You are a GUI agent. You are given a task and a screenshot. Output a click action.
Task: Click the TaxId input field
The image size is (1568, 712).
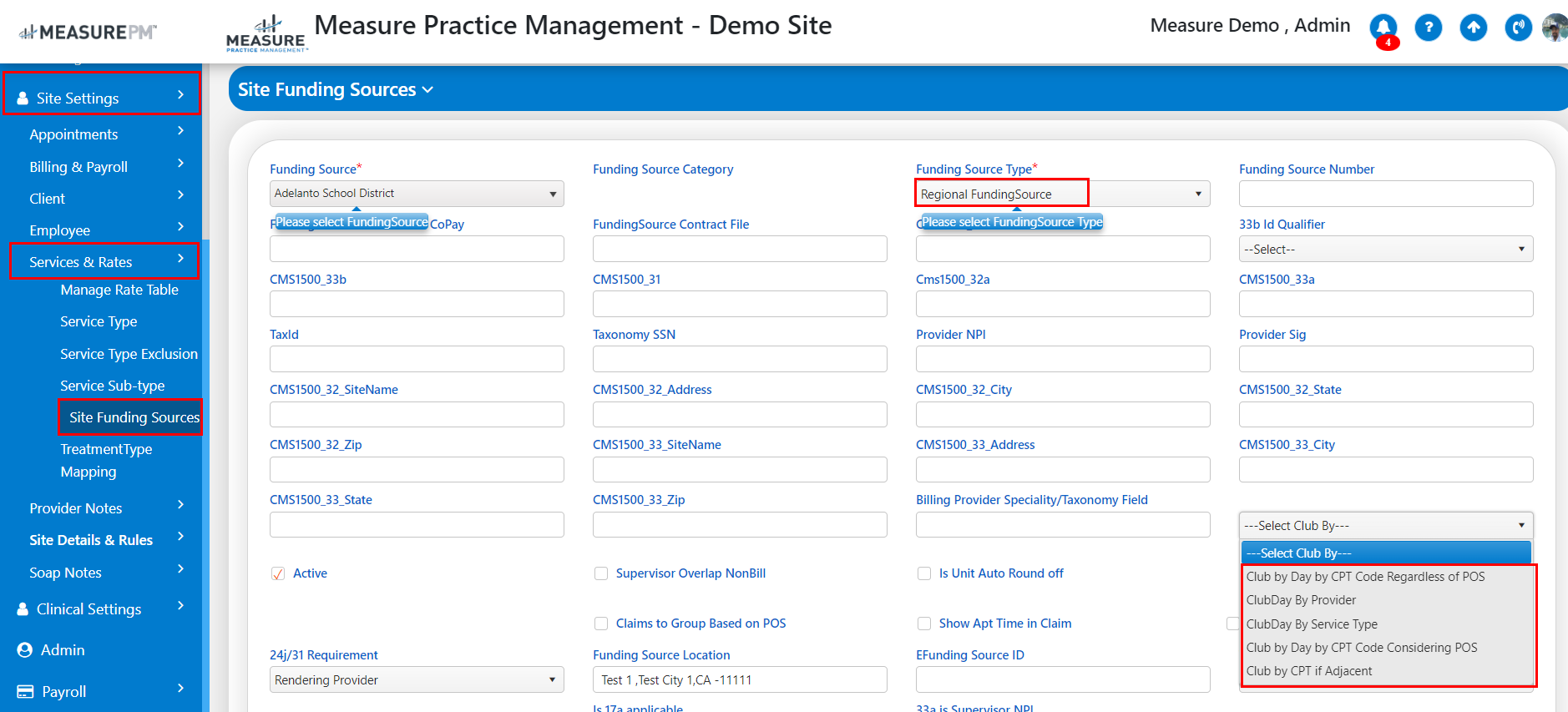point(417,359)
